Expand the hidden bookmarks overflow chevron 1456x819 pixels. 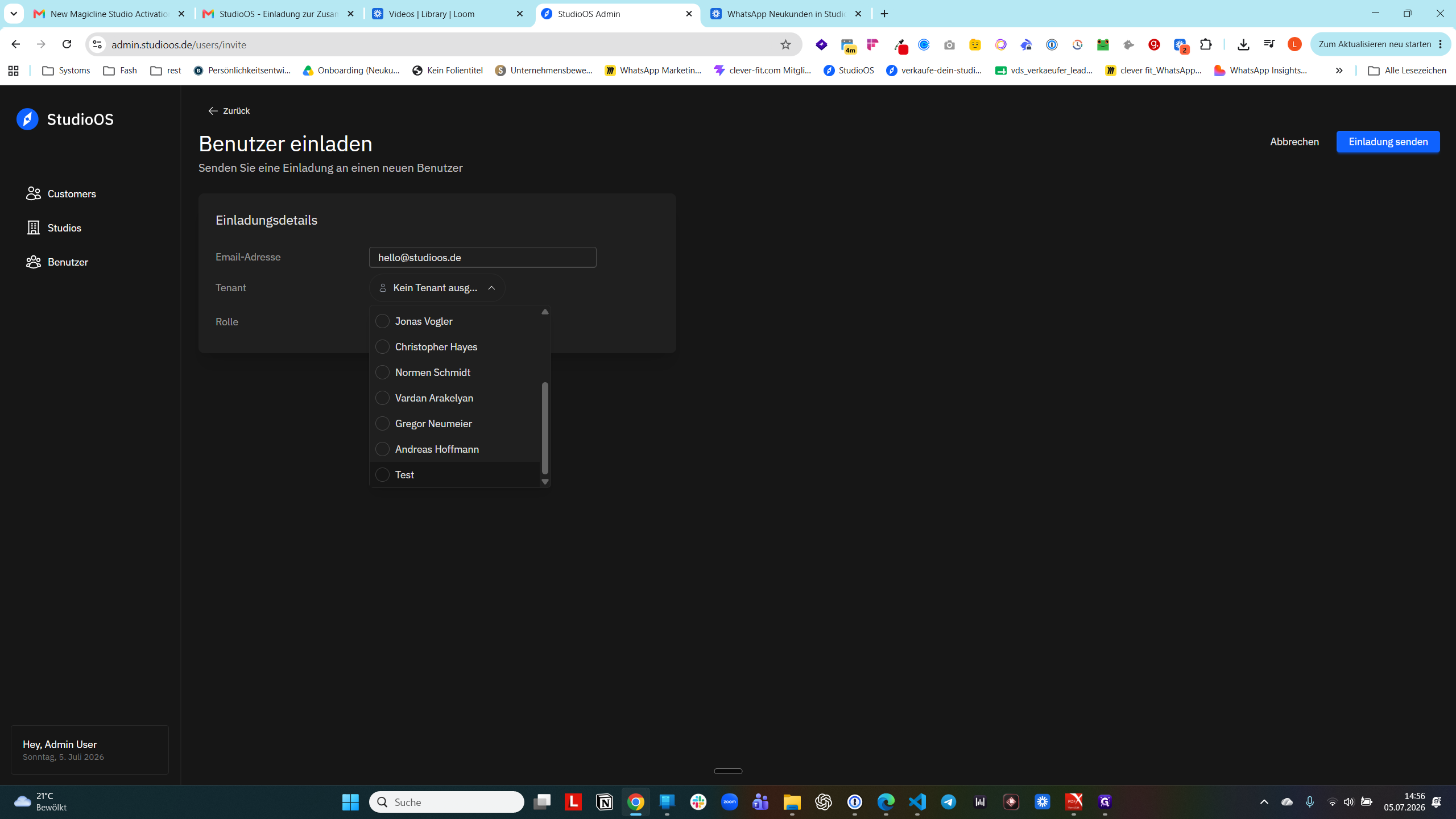point(1339,71)
